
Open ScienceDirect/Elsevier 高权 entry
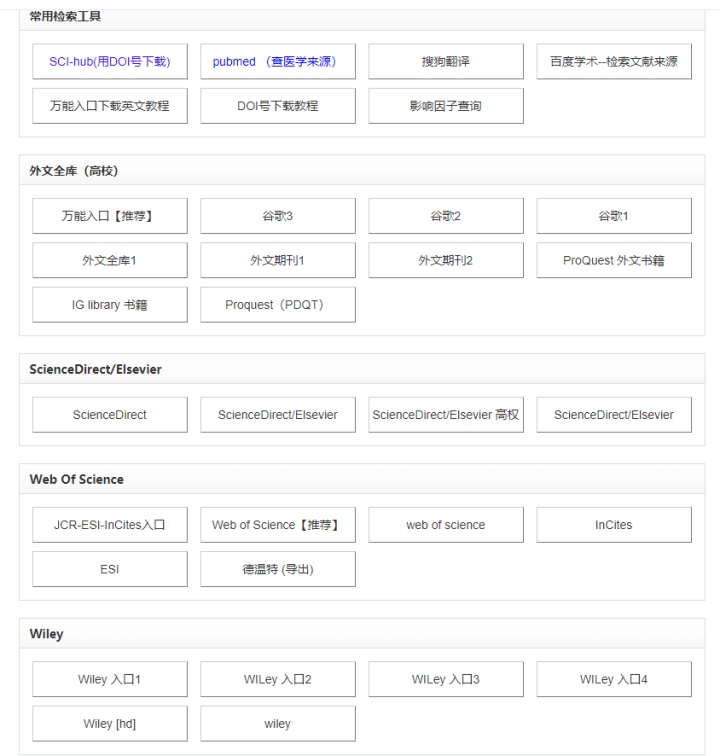click(446, 414)
